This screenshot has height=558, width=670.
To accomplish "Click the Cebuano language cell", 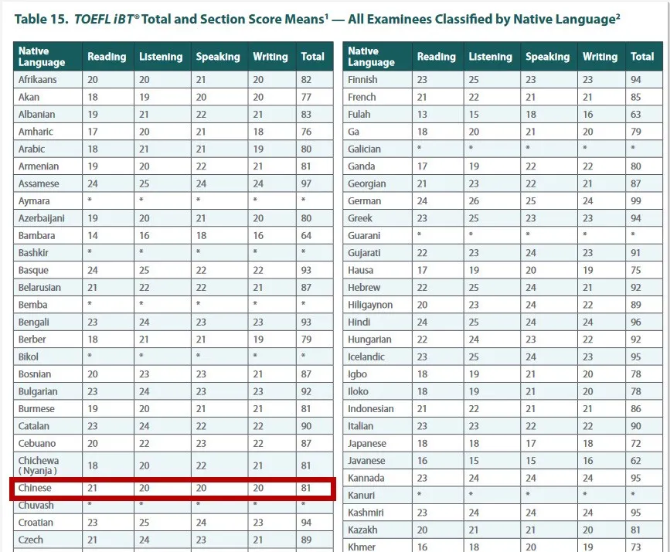I will click(48, 443).
